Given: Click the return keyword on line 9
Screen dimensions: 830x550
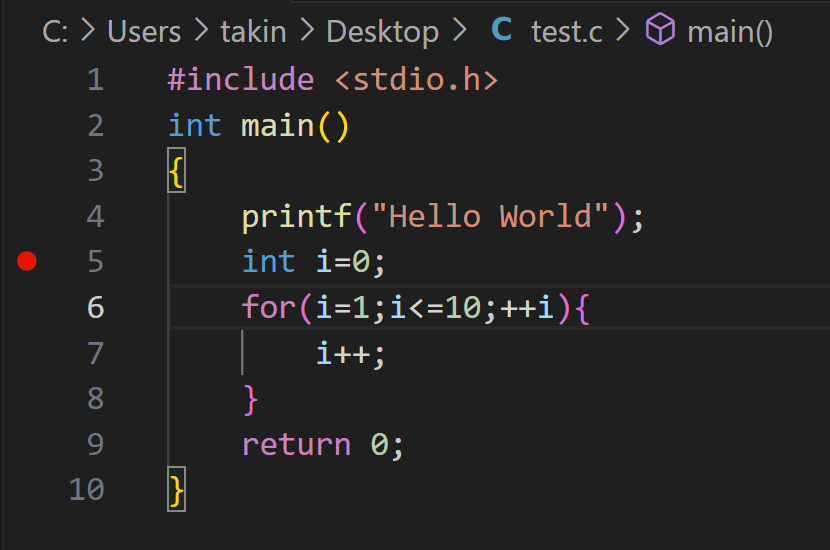Looking at the screenshot, I should (x=296, y=444).
